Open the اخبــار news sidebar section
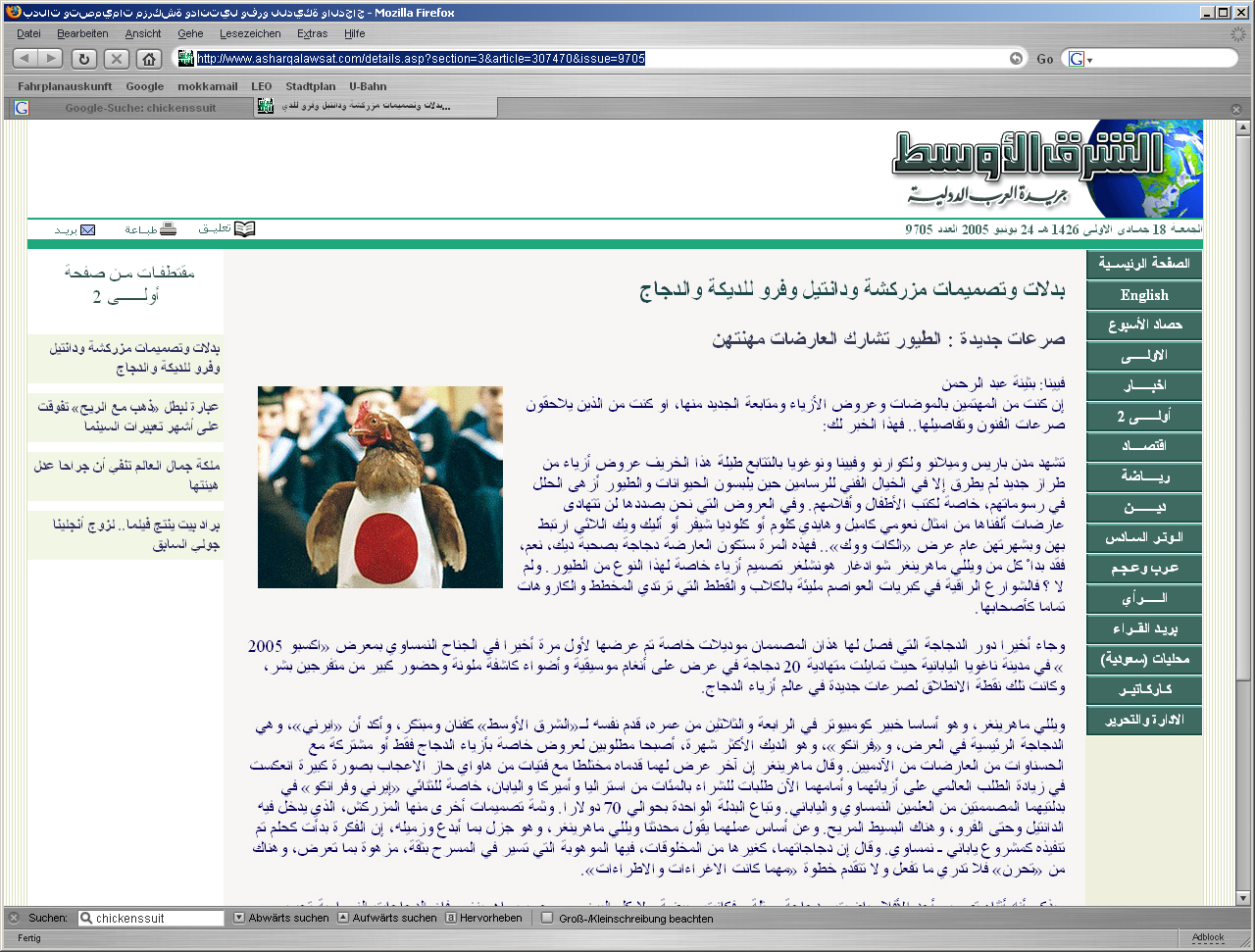This screenshot has height=952, width=1255. pos(1144,386)
